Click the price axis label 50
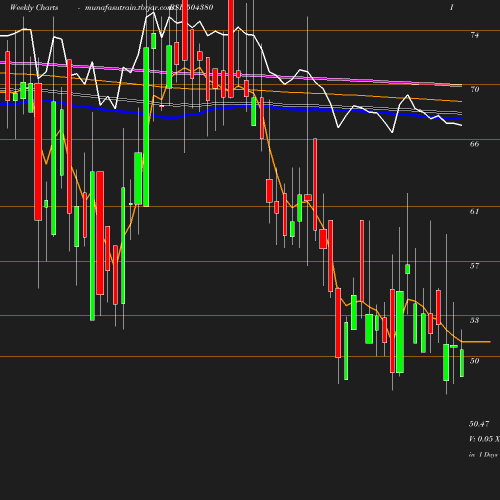500x500 pixels. pos(475,361)
